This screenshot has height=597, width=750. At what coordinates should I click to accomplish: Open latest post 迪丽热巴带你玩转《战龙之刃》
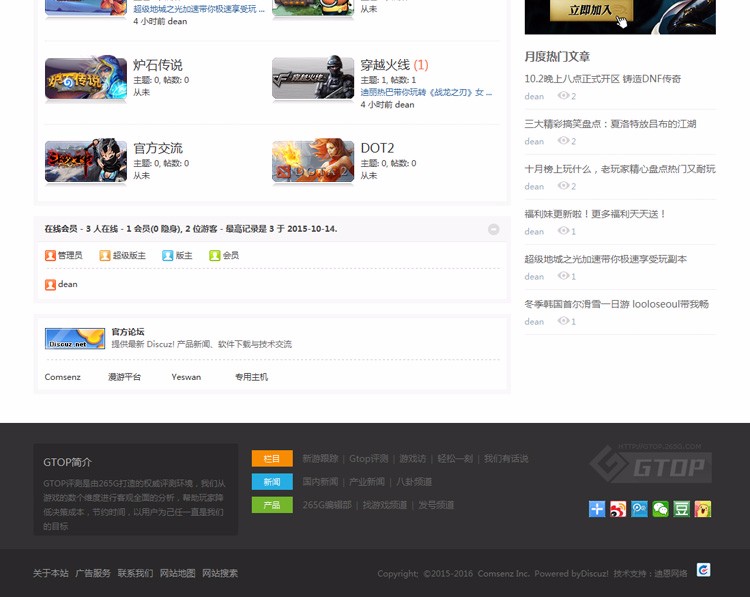pyautogui.click(x=426, y=92)
